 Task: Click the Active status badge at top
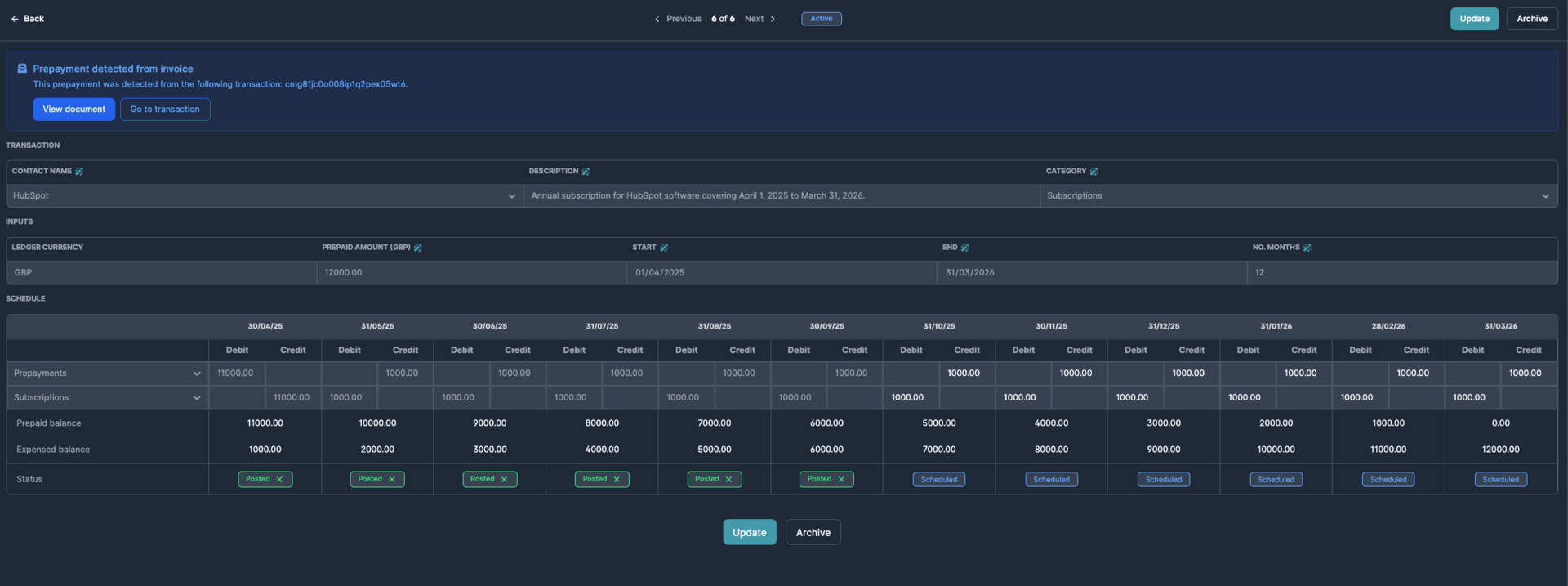(x=821, y=19)
